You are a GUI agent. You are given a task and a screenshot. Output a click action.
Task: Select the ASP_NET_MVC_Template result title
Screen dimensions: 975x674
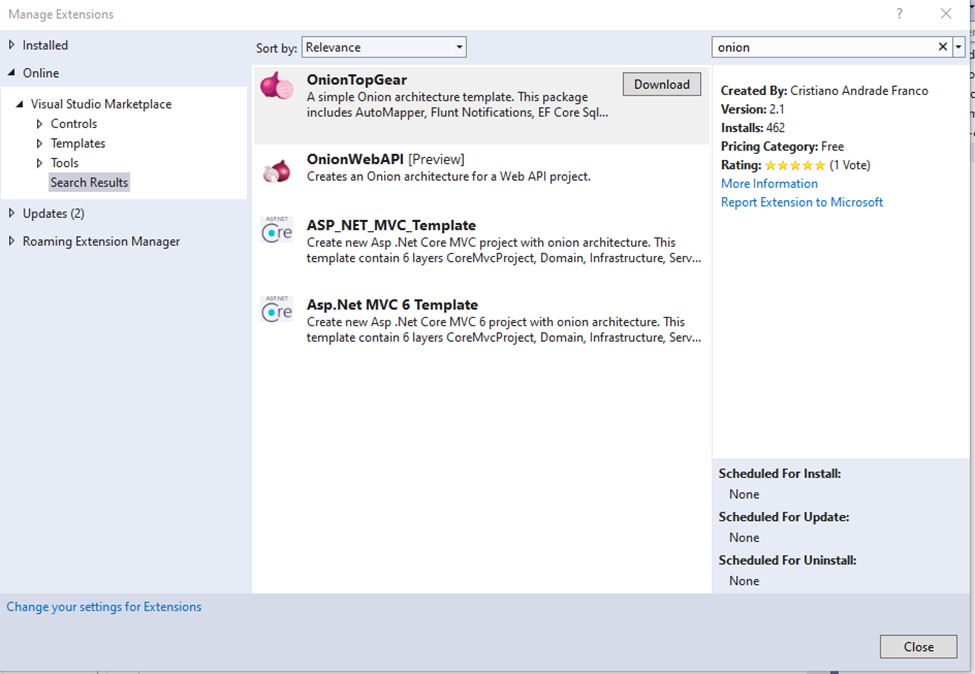391,225
